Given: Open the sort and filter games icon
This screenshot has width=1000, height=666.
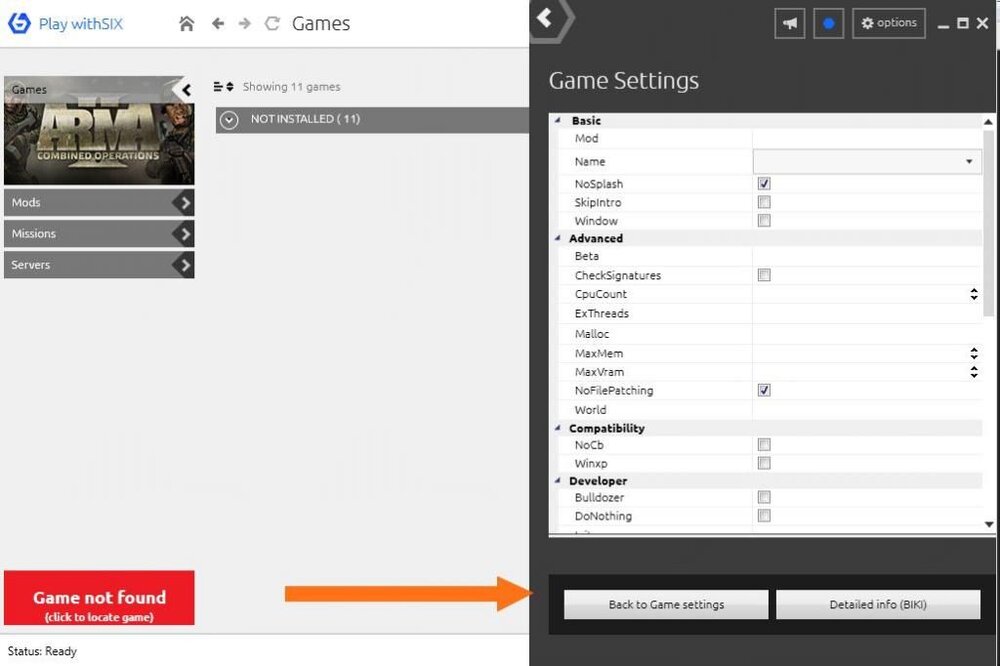Looking at the screenshot, I should 223,87.
